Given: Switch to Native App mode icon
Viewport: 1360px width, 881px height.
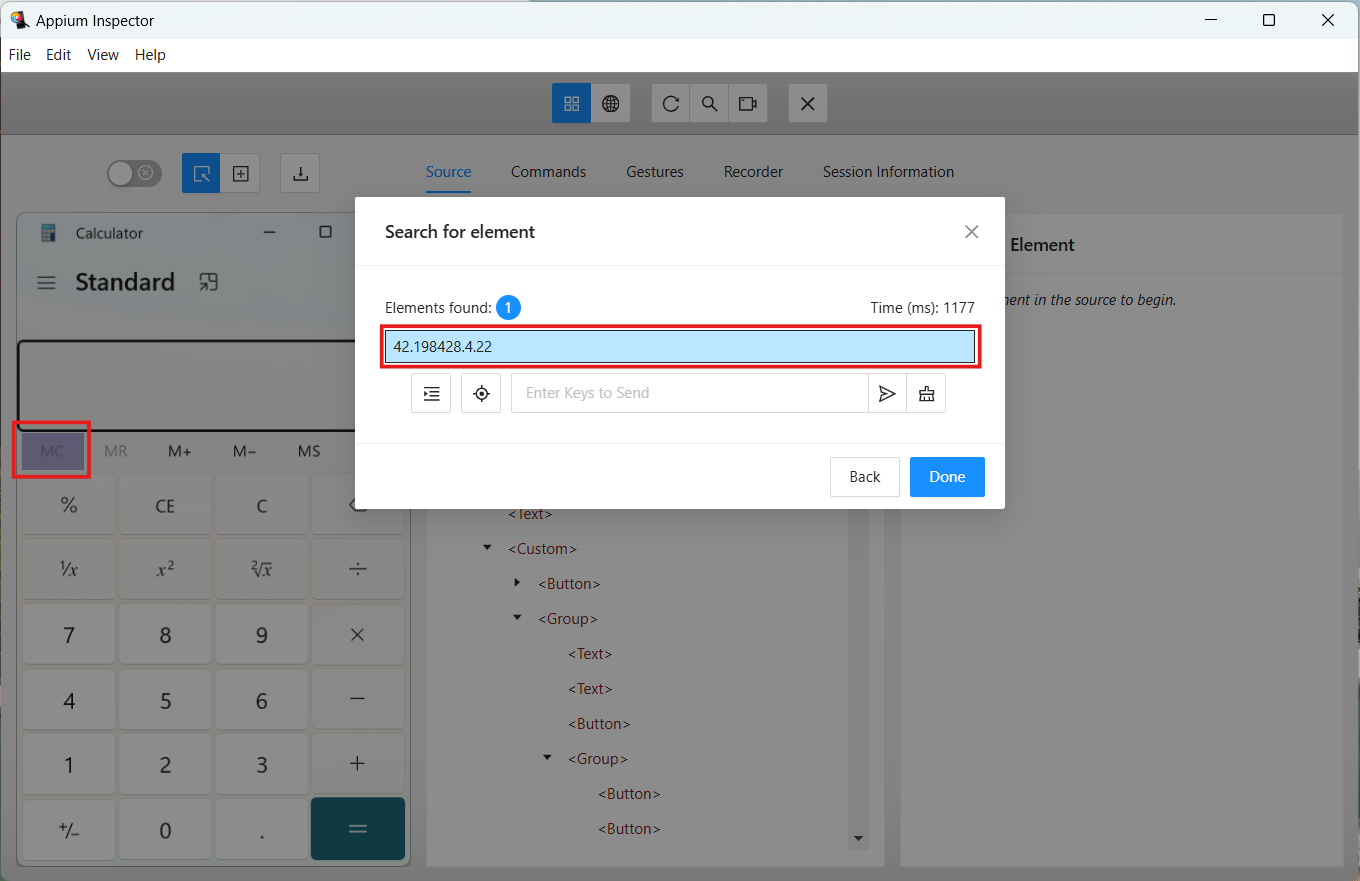Looking at the screenshot, I should 571,103.
